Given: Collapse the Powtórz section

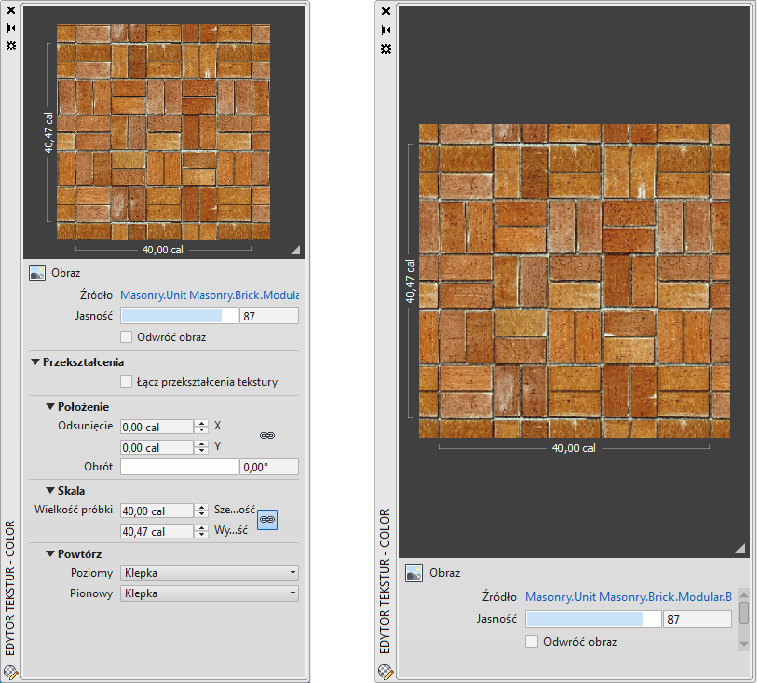Looking at the screenshot, I should pos(50,553).
